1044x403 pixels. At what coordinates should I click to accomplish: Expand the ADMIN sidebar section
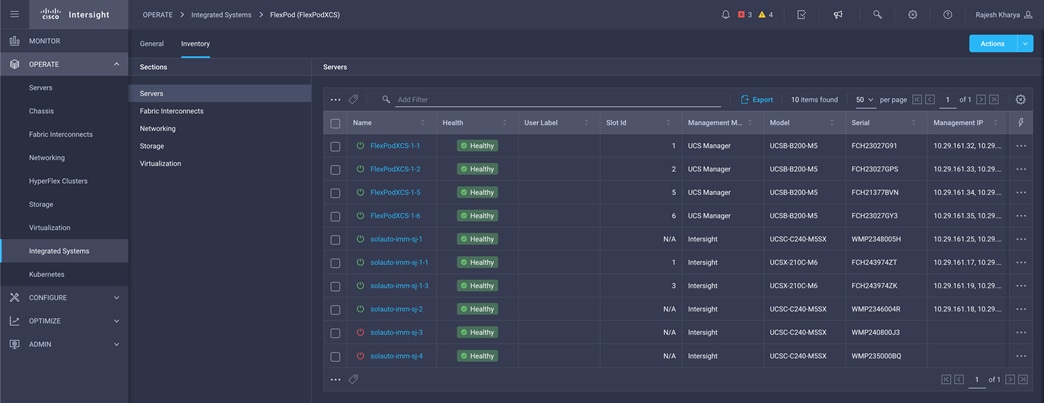tap(117, 344)
